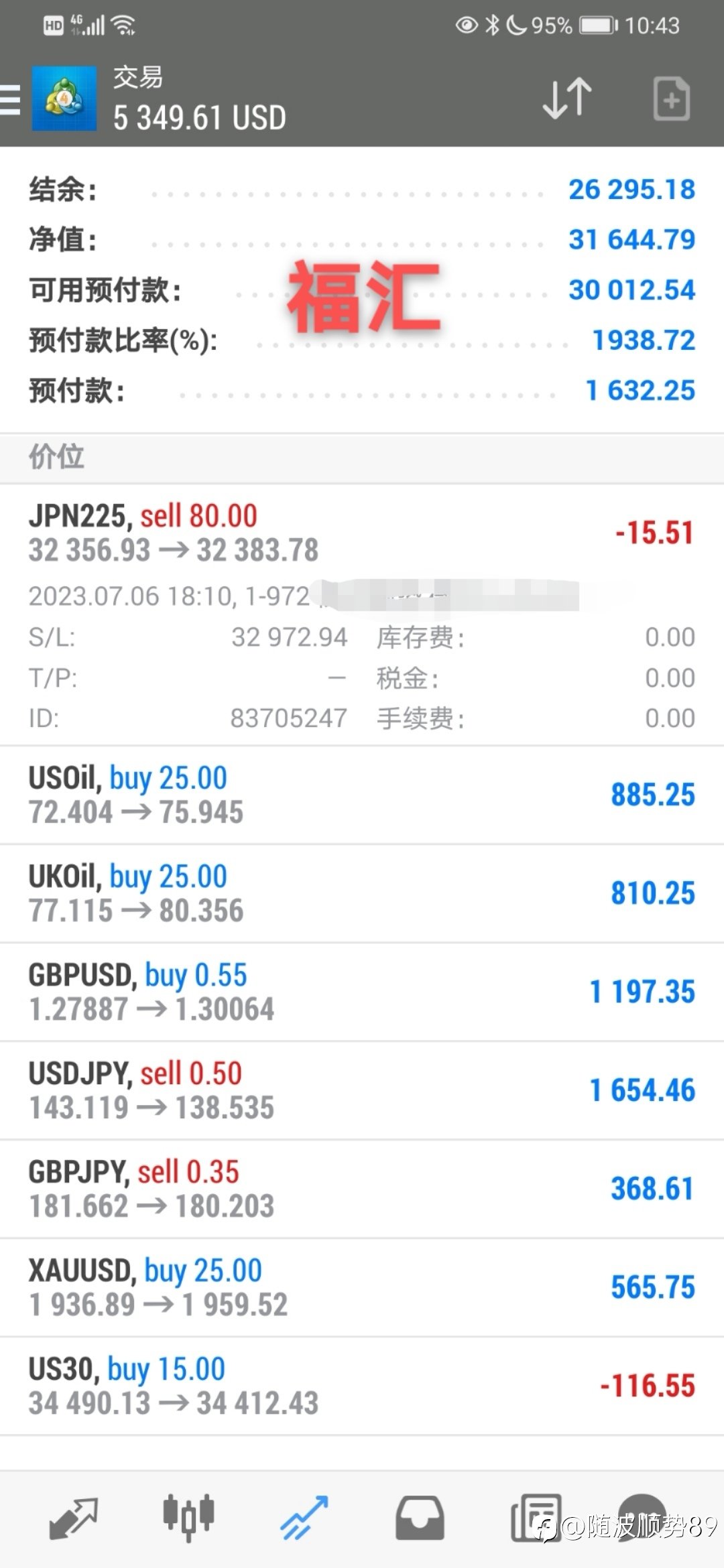The image size is (724, 1568).
Task: Open the US30 buy 15.00 position
Action: [362, 1386]
